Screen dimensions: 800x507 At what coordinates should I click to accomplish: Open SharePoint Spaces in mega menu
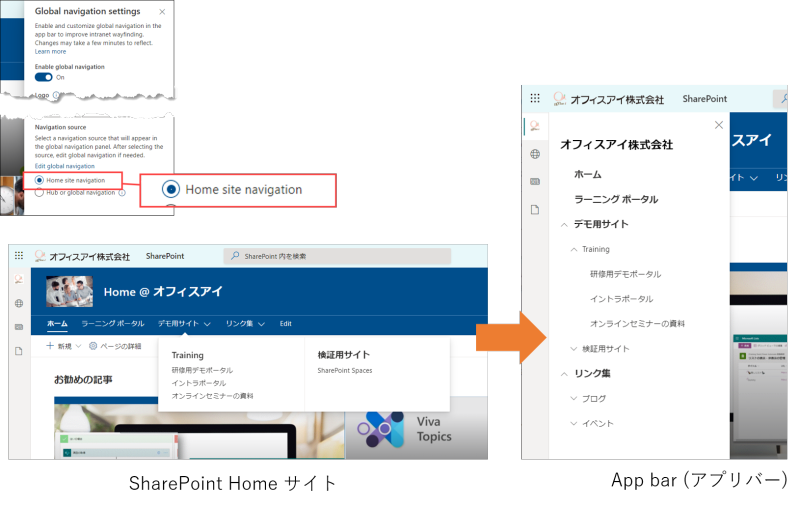point(345,371)
